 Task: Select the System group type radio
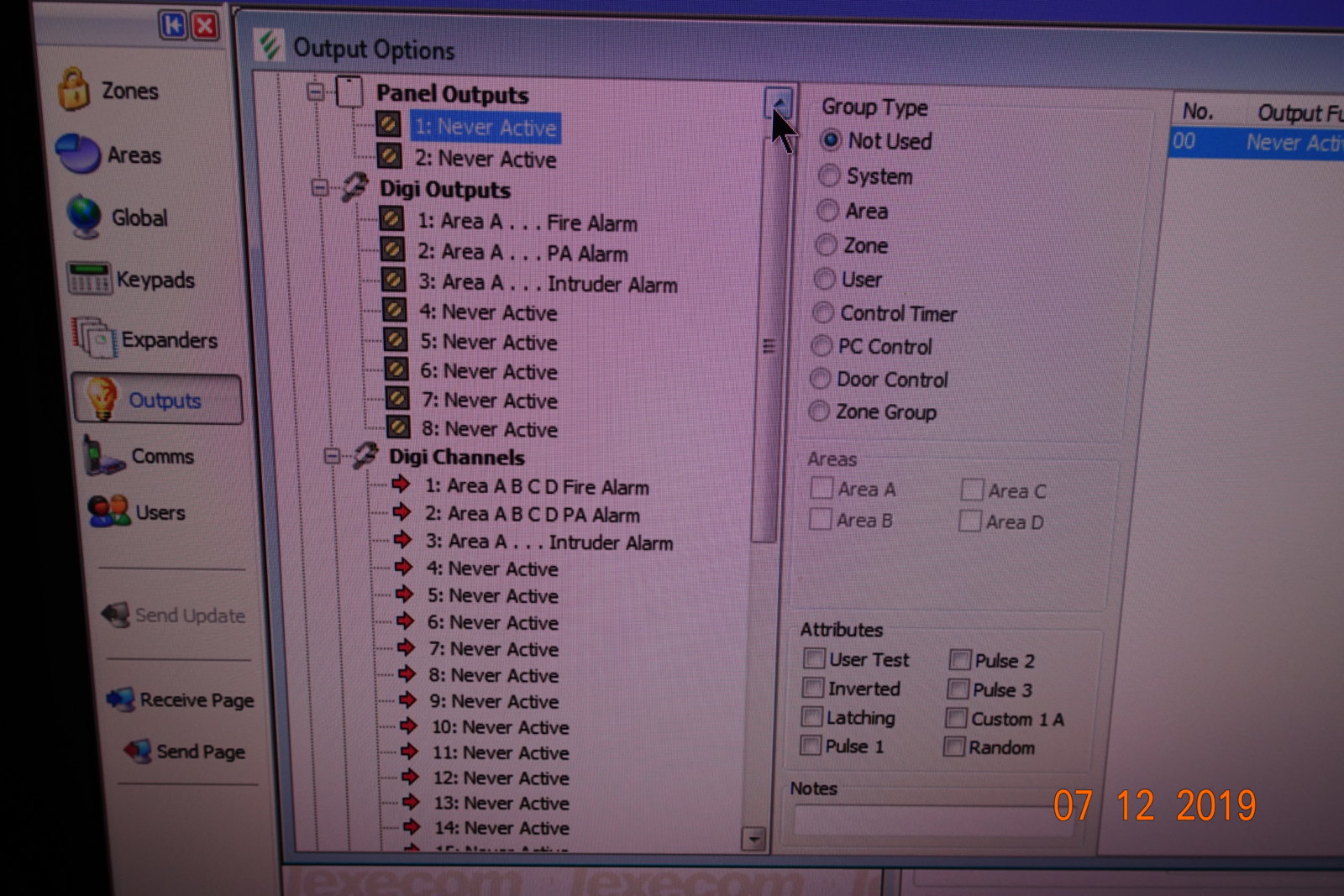point(829,176)
